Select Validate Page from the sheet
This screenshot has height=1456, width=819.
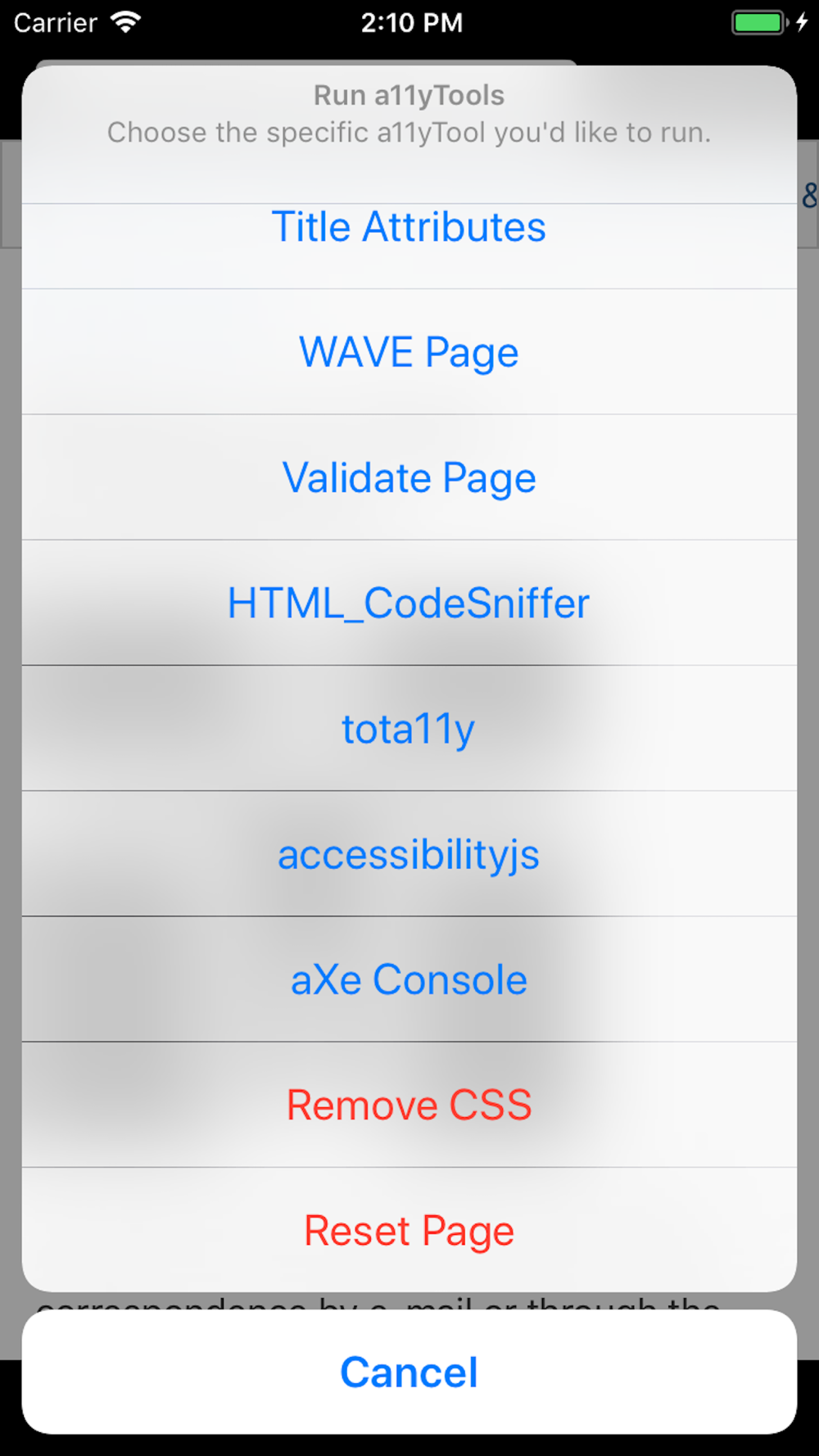(409, 477)
